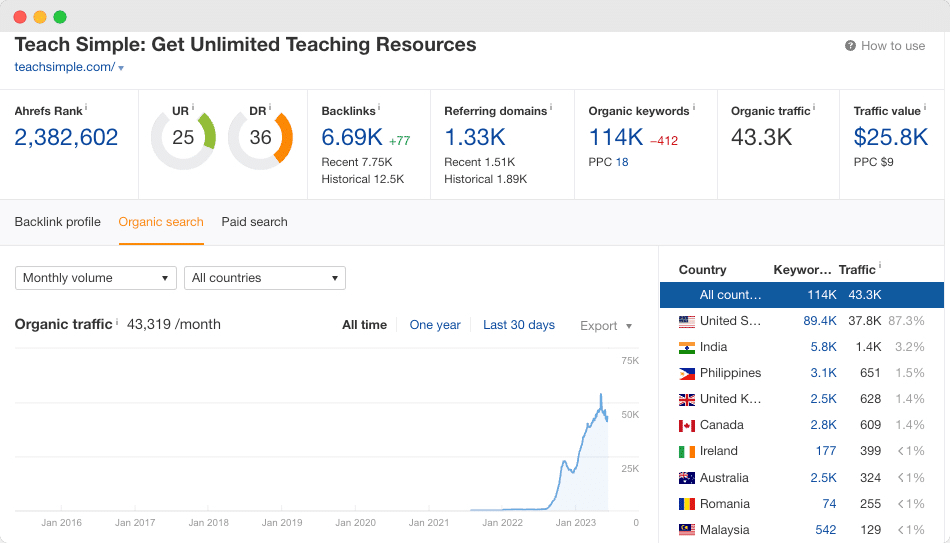950x543 pixels.
Task: Open the All countries dropdown
Action: (265, 278)
